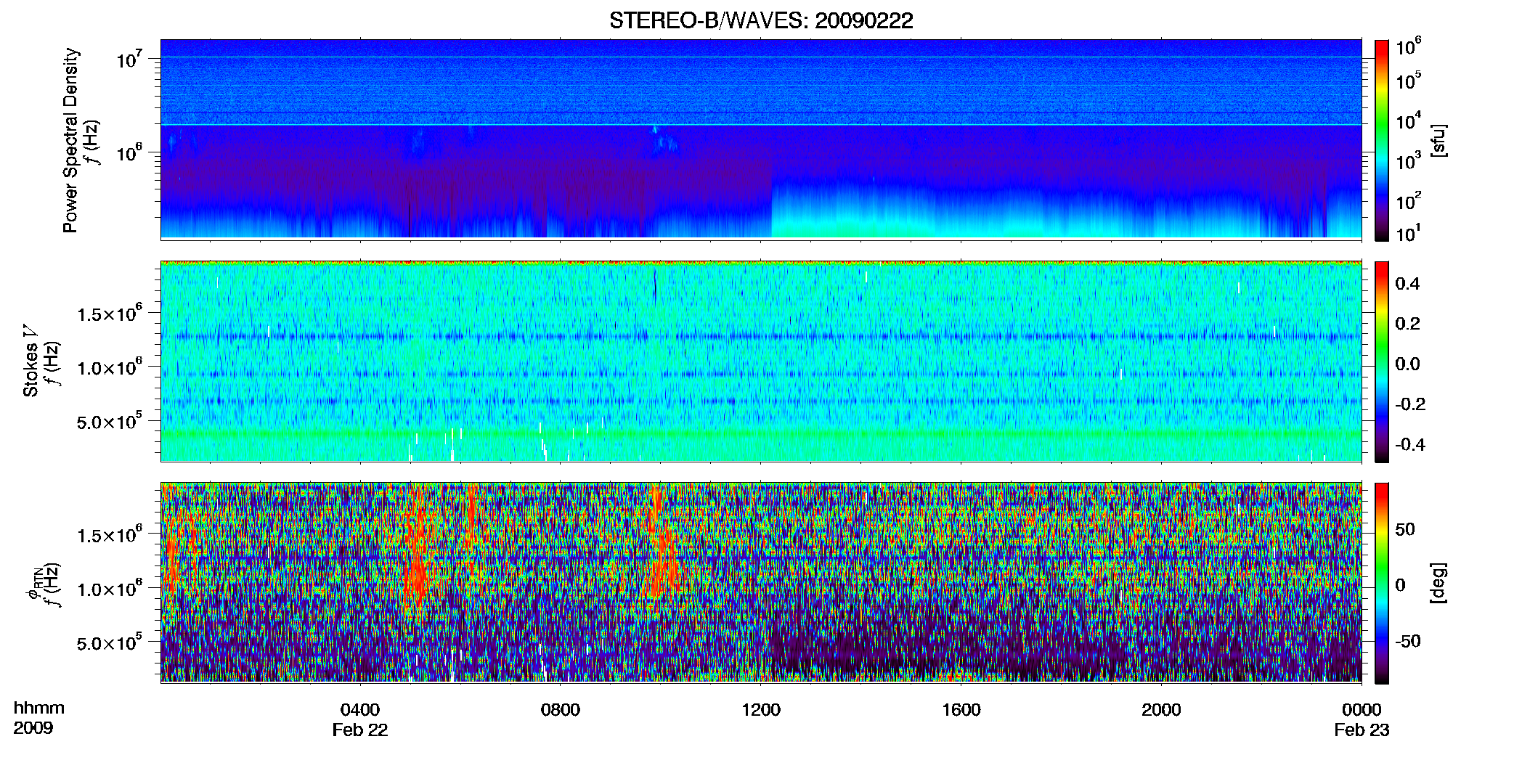
Task: Click the Stokes V spectrogram panel
Action: pyautogui.click(x=761, y=362)
